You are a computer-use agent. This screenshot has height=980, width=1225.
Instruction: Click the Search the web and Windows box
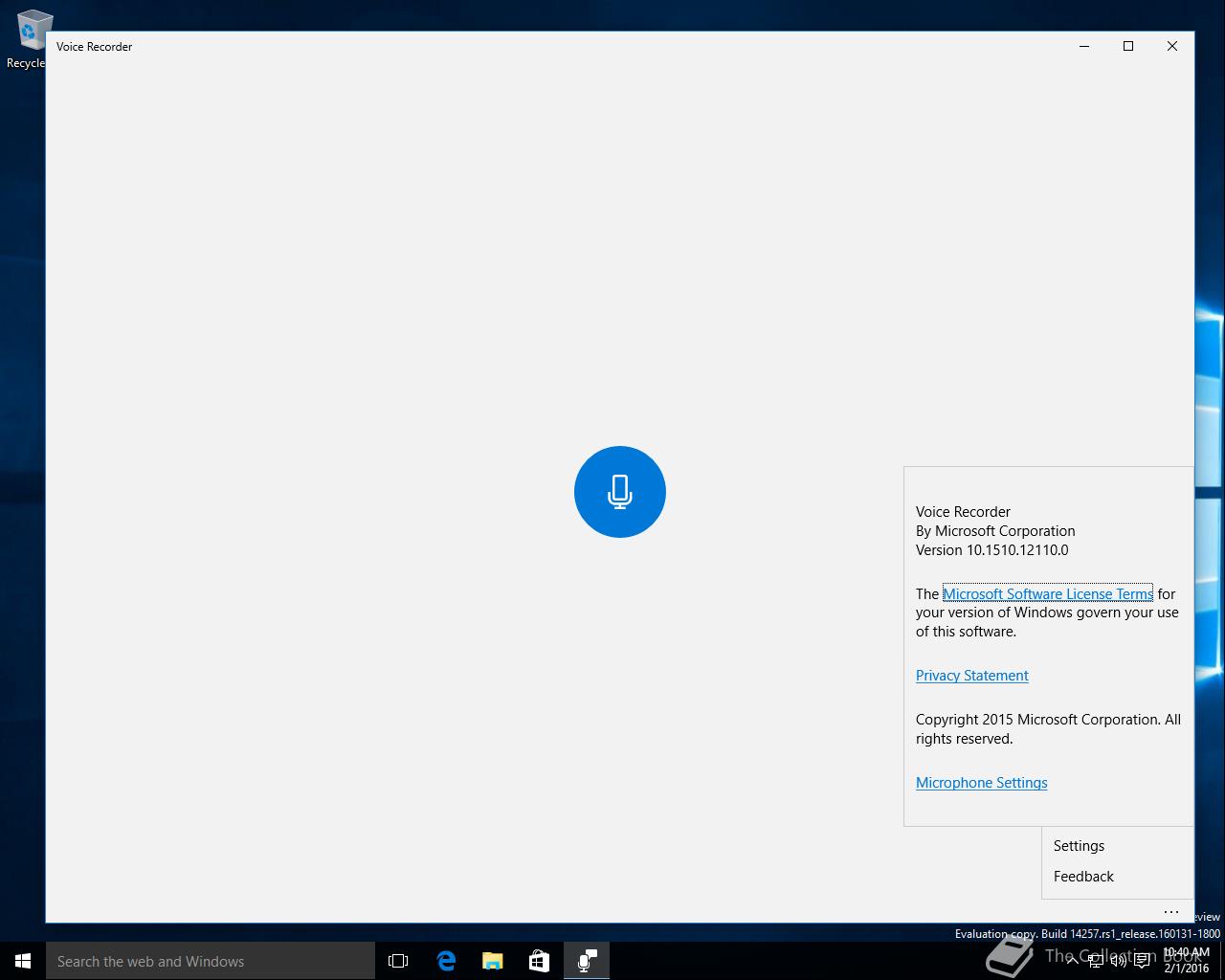click(x=211, y=961)
